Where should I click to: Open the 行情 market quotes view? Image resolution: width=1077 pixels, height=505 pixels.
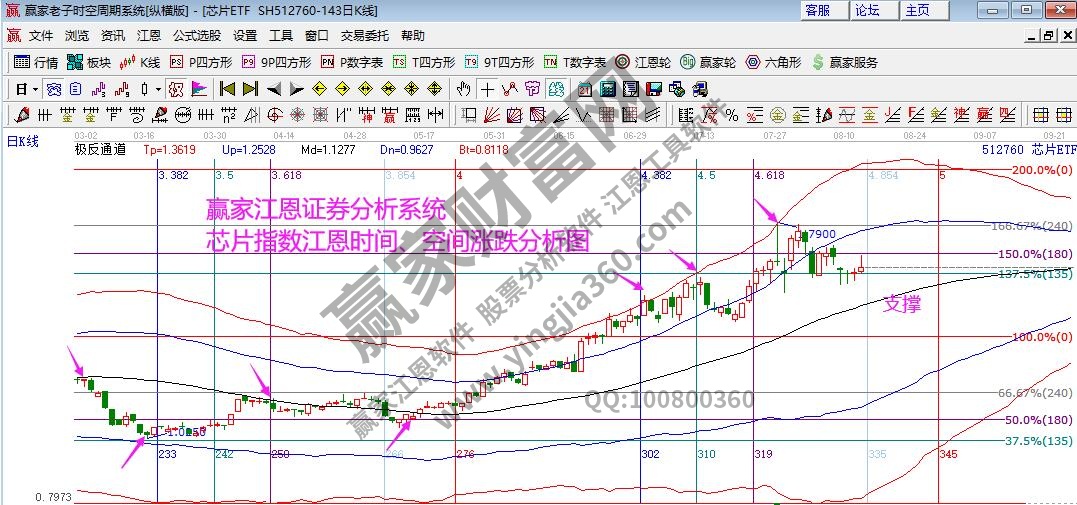[x=36, y=62]
